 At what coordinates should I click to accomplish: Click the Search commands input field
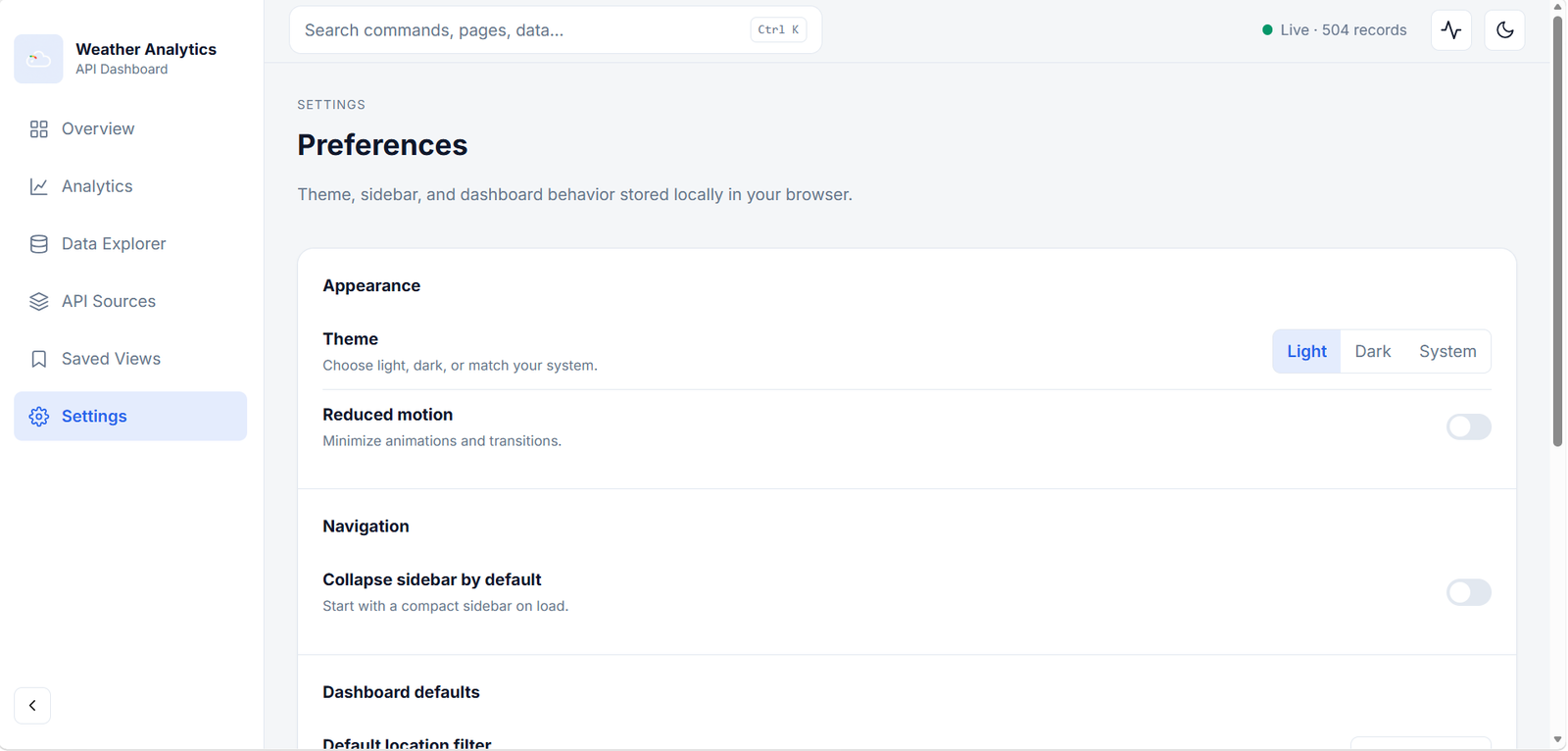pyautogui.click(x=556, y=30)
